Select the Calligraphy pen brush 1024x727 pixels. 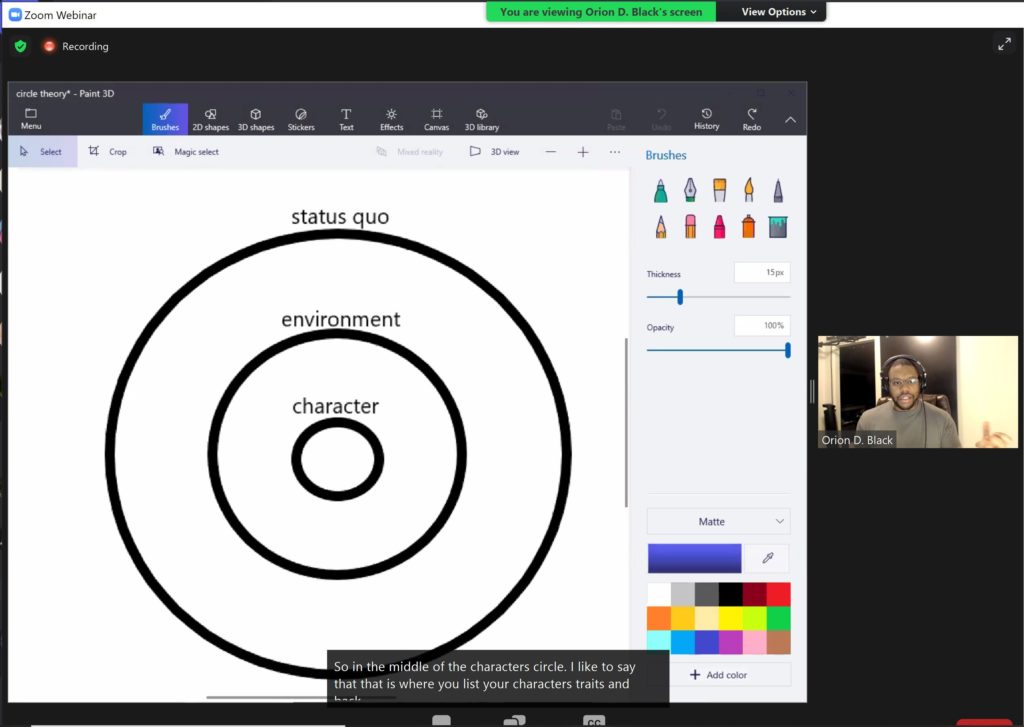[x=690, y=190]
